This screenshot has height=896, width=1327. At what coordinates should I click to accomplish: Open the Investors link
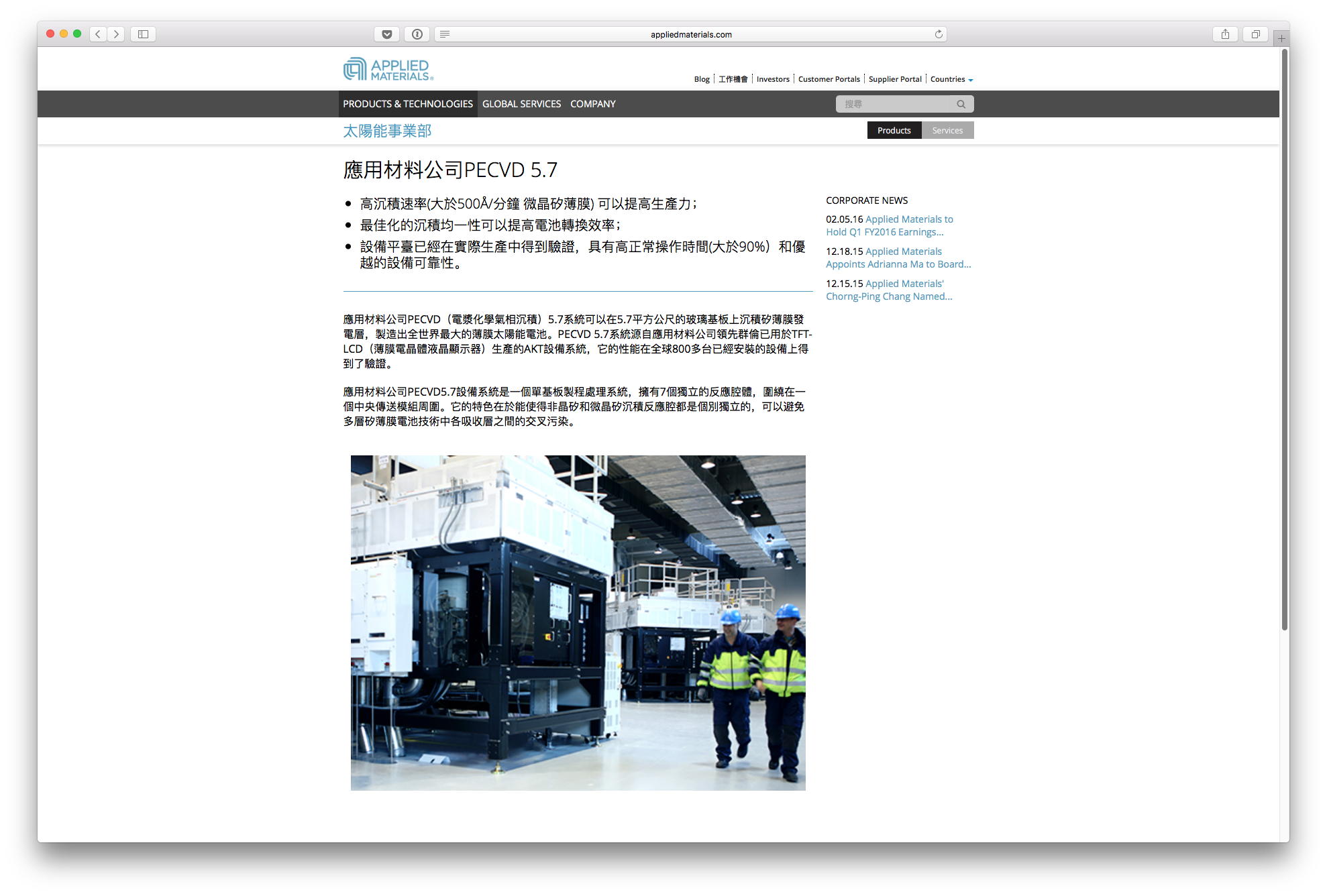pyautogui.click(x=773, y=79)
